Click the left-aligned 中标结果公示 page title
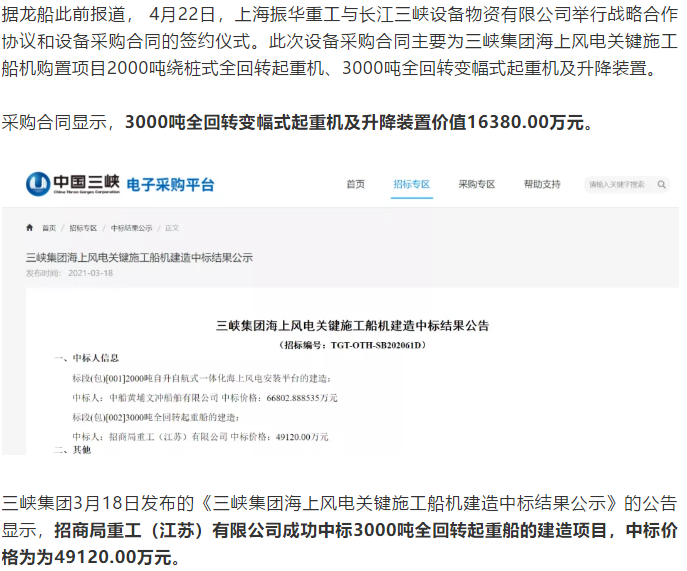 point(139,257)
